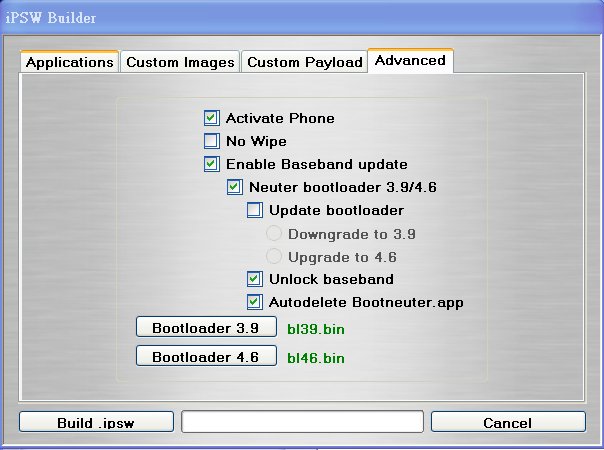
Task: Disable Neuter bootloader 3.9/4.6 checkbox
Action: pos(234,187)
